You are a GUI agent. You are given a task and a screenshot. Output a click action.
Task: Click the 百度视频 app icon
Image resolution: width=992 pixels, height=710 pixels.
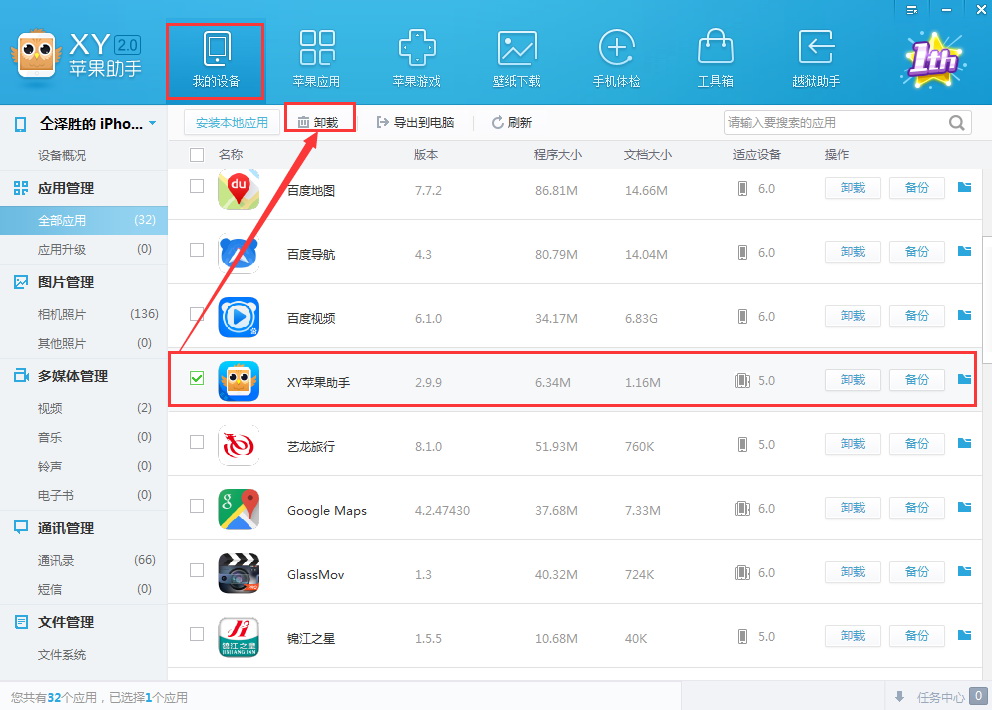point(239,317)
